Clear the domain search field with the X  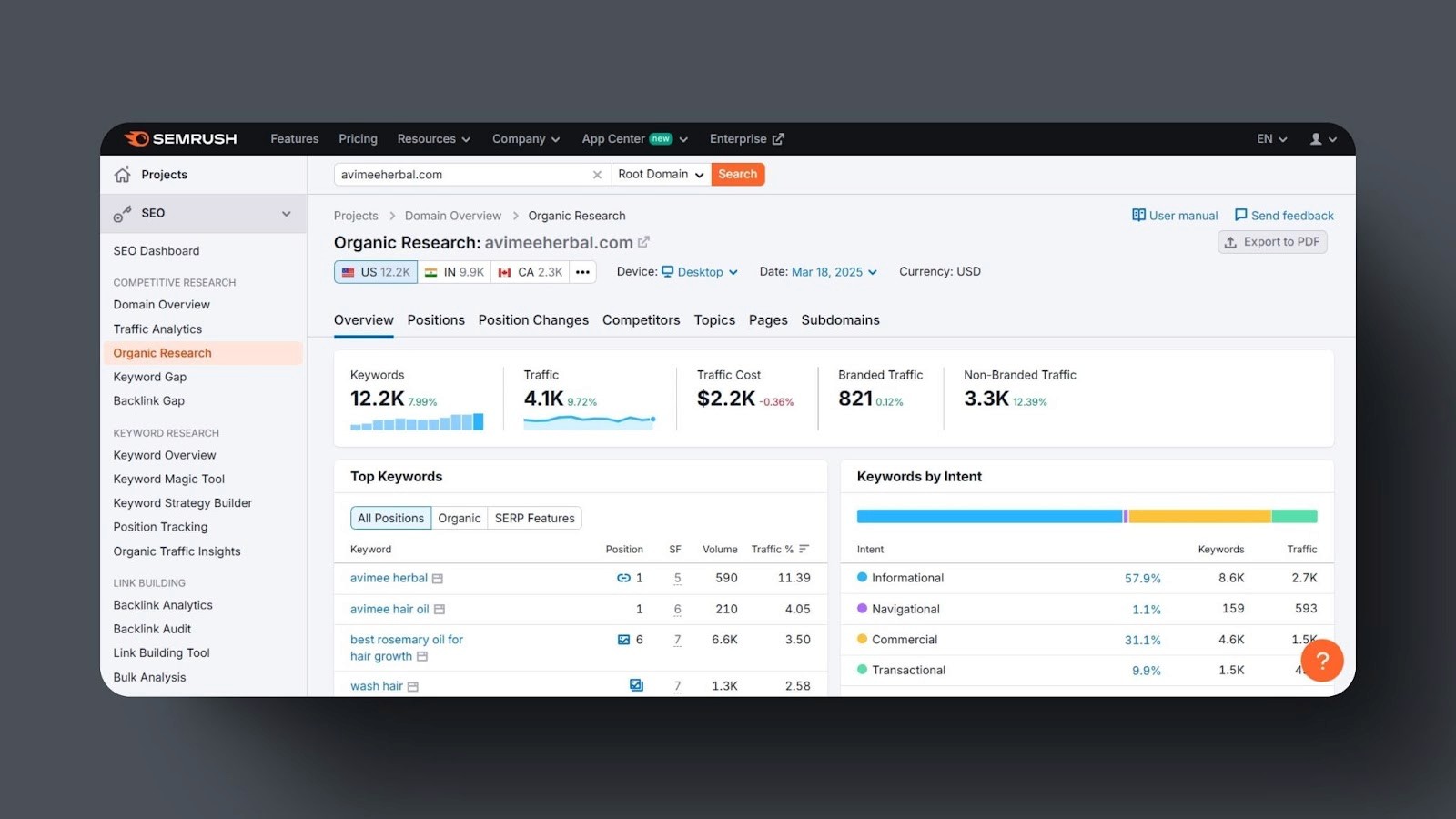point(597,175)
